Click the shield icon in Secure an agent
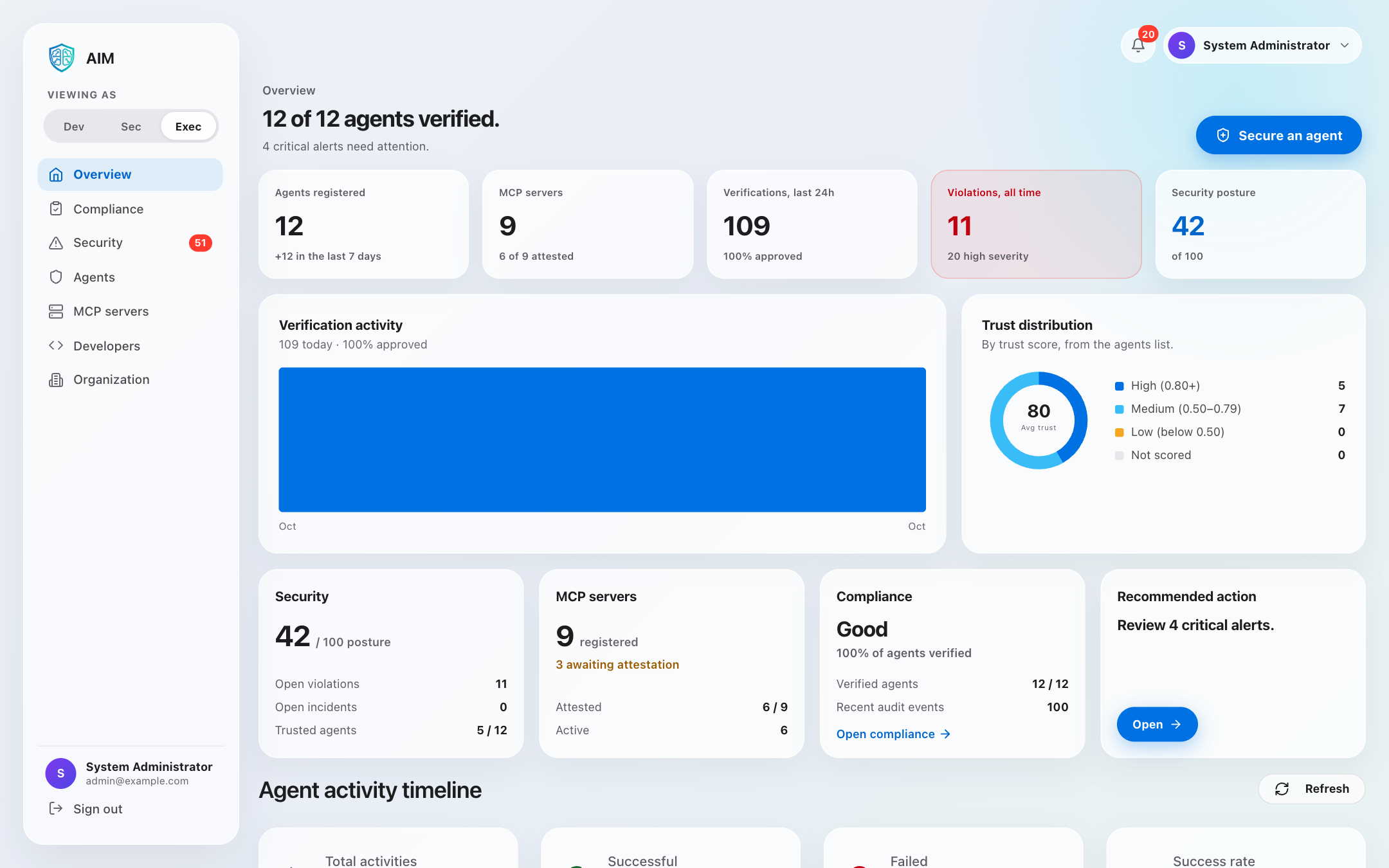 1223,135
